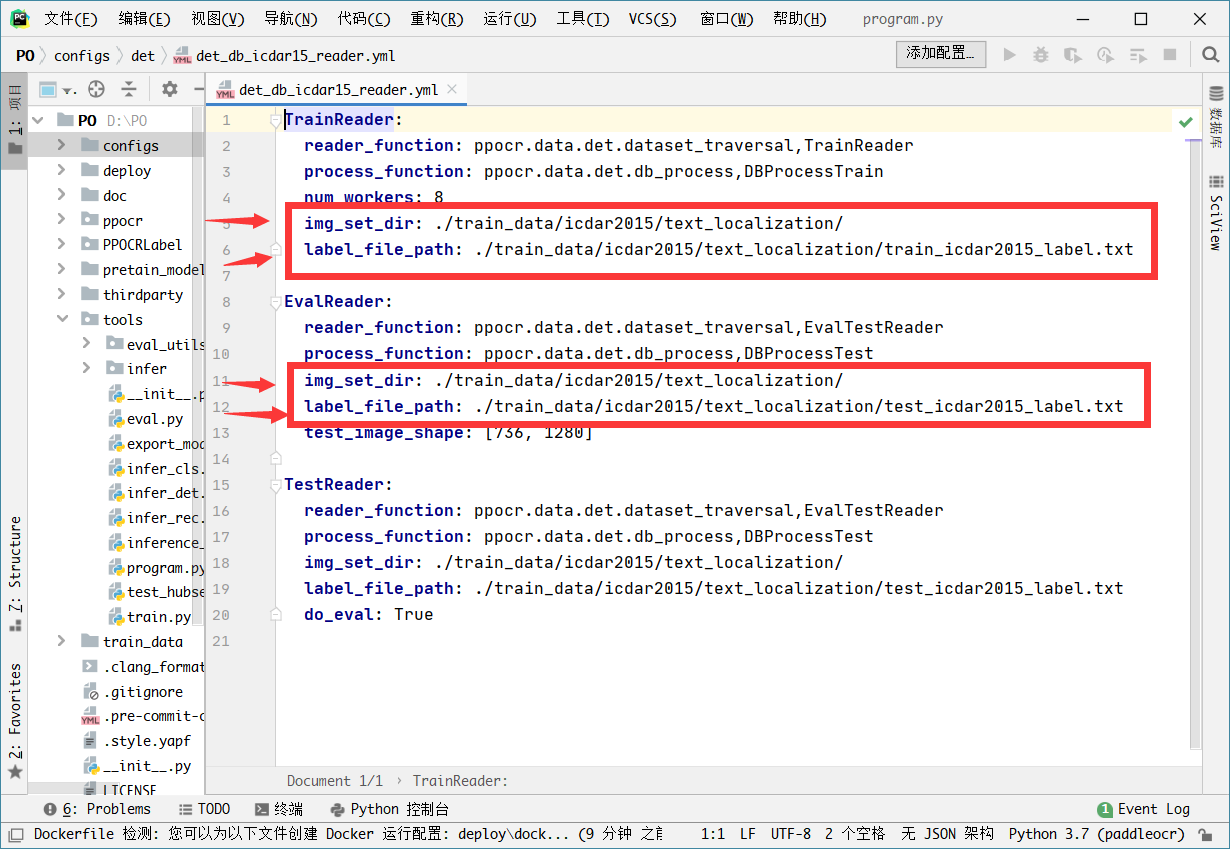Expand the deploy folder
Image resolution: width=1230 pixels, height=849 pixels.
62,170
